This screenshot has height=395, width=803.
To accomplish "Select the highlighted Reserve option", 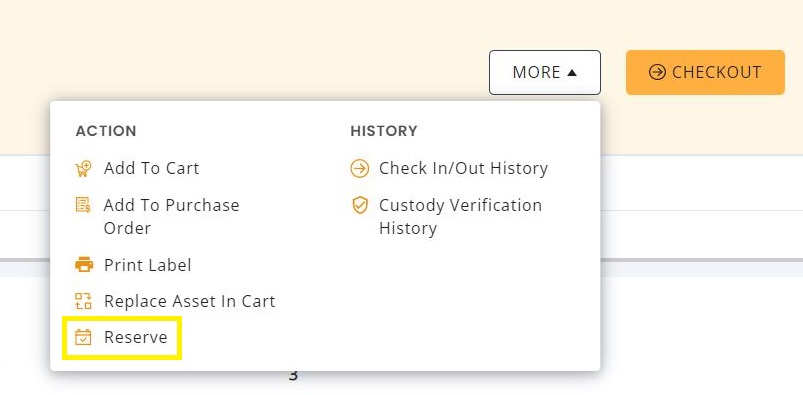I will click(x=121, y=337).
